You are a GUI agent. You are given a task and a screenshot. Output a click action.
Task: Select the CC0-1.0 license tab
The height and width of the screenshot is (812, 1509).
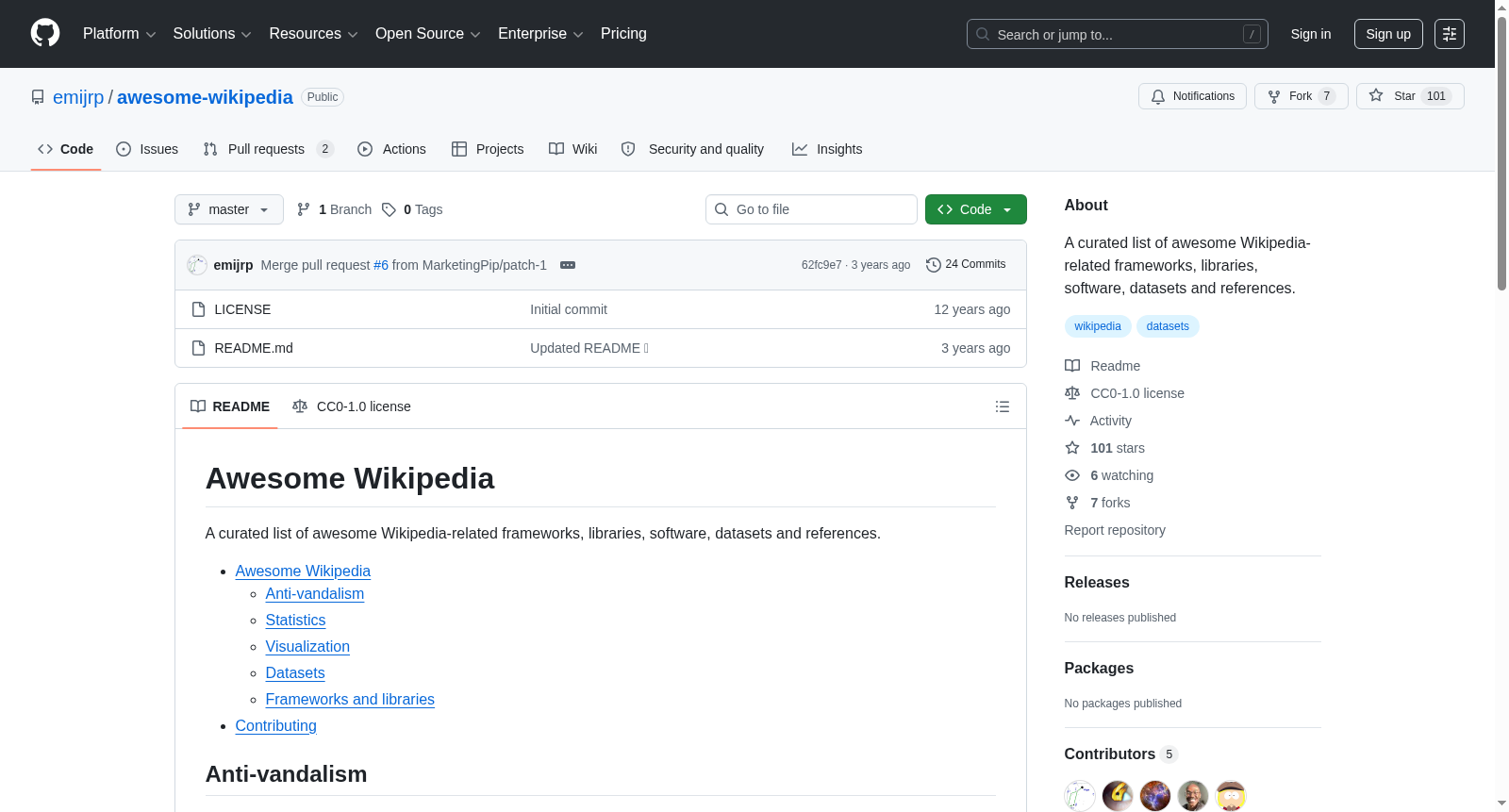pos(352,406)
